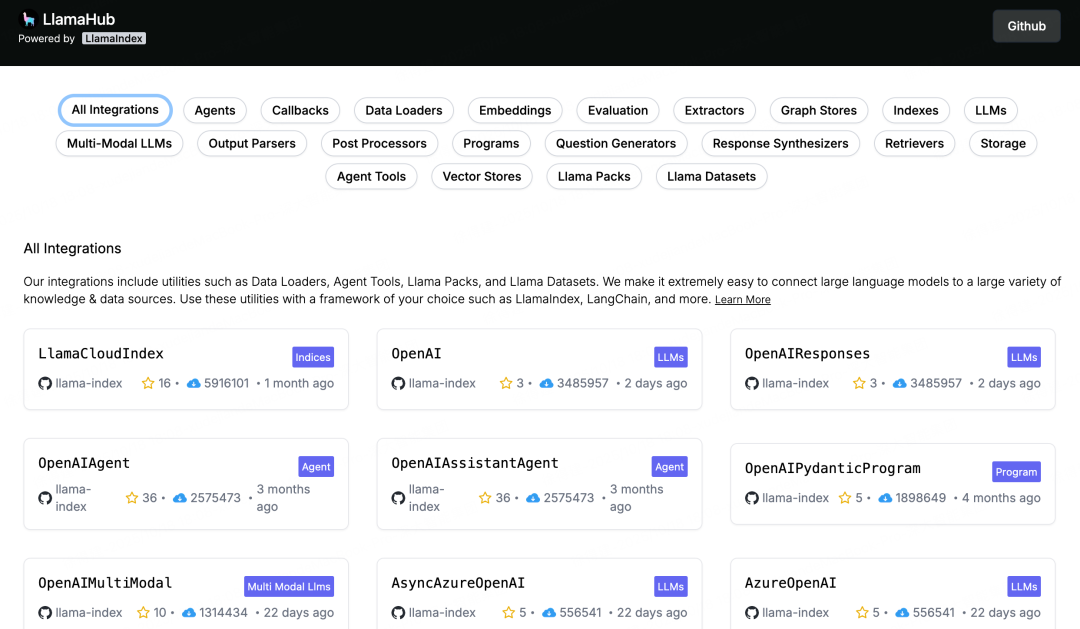Click the LlamaHub llama logo icon
The height and width of the screenshot is (629, 1080).
28,19
